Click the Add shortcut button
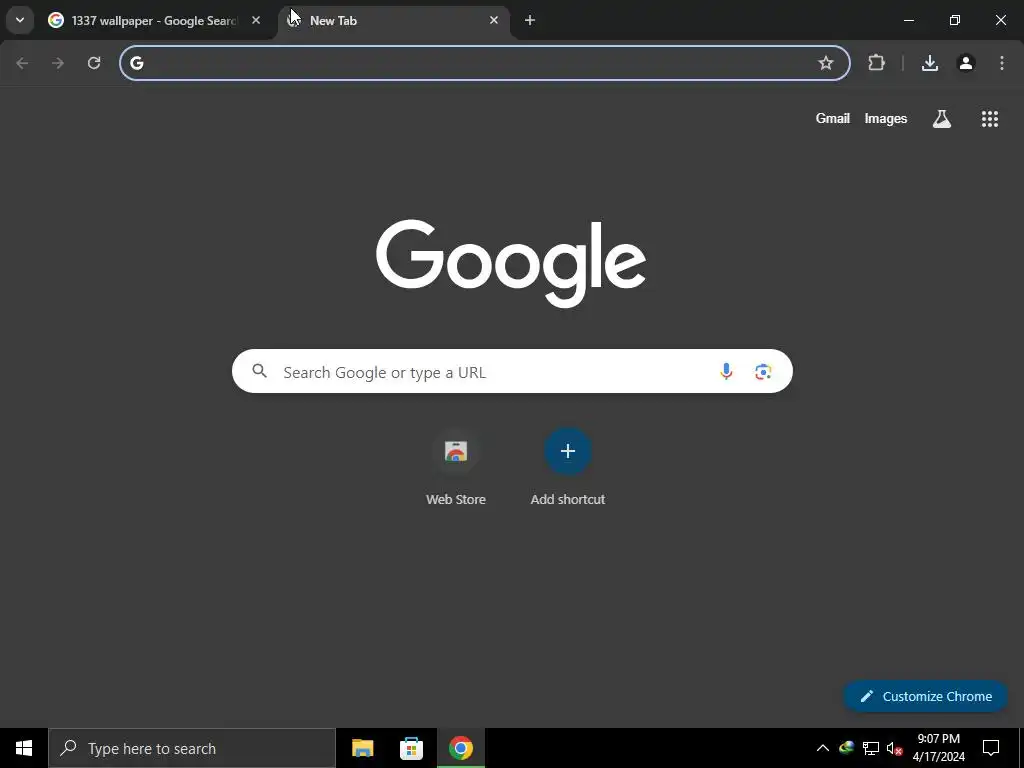Image resolution: width=1024 pixels, height=768 pixels. (568, 467)
